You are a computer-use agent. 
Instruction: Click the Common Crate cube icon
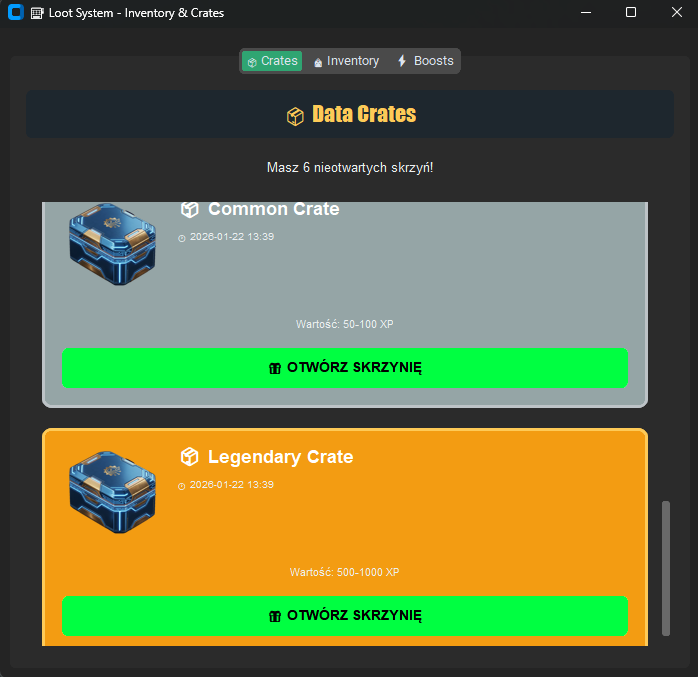pyautogui.click(x=190, y=209)
